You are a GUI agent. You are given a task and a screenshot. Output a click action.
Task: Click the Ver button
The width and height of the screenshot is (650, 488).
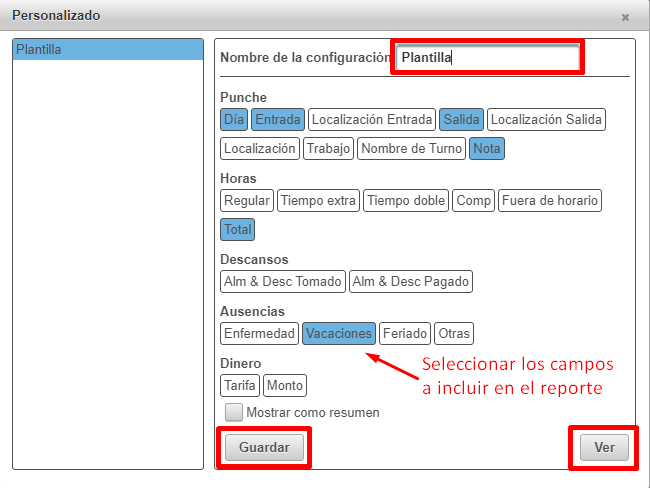point(604,448)
